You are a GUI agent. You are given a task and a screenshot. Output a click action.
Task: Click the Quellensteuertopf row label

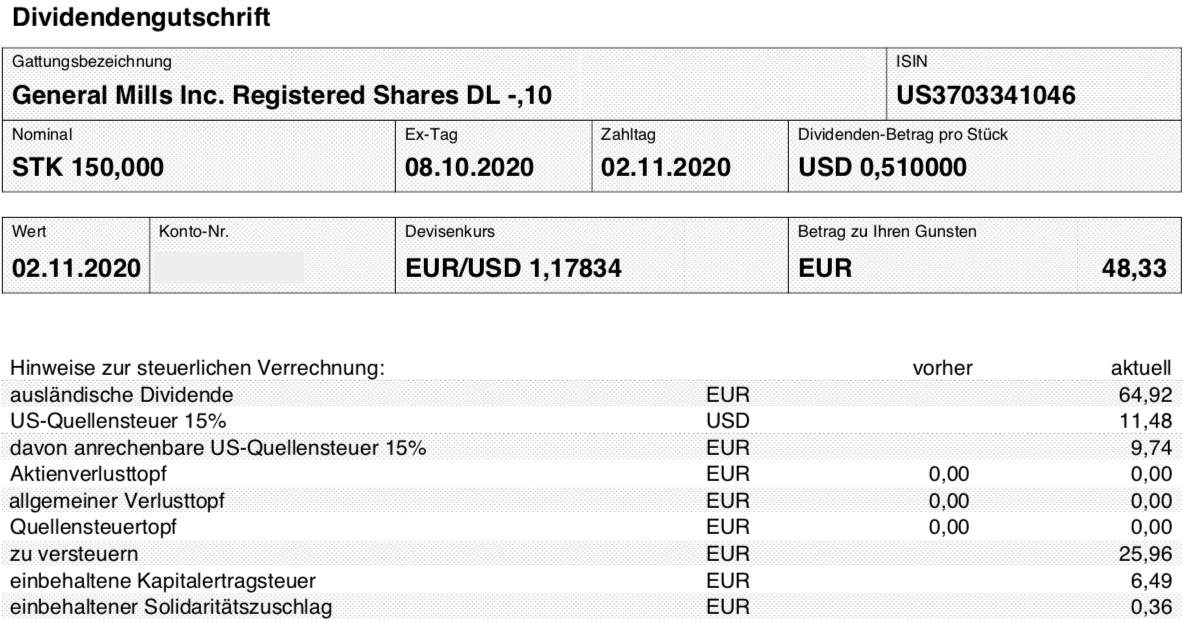coord(92,527)
